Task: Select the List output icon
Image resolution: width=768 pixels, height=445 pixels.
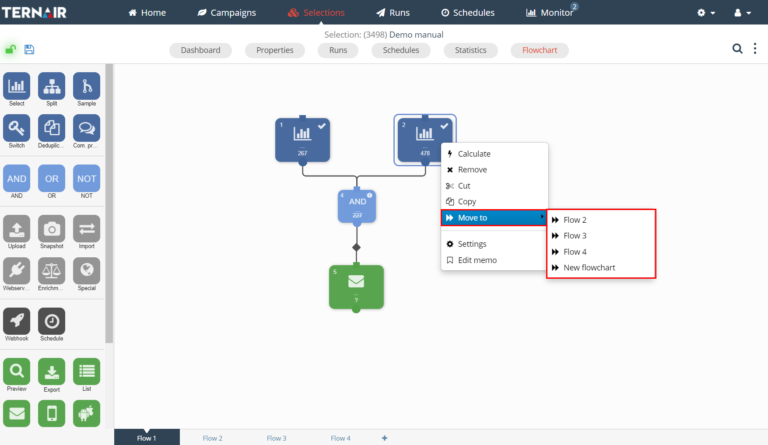Action: pos(87,372)
